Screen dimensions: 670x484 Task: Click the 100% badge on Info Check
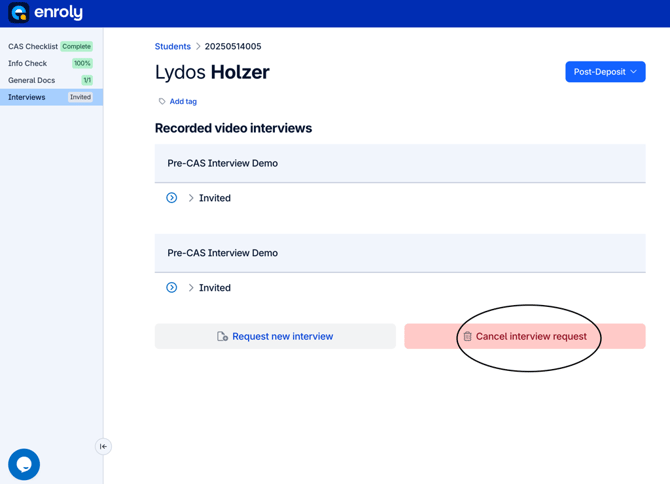point(82,63)
